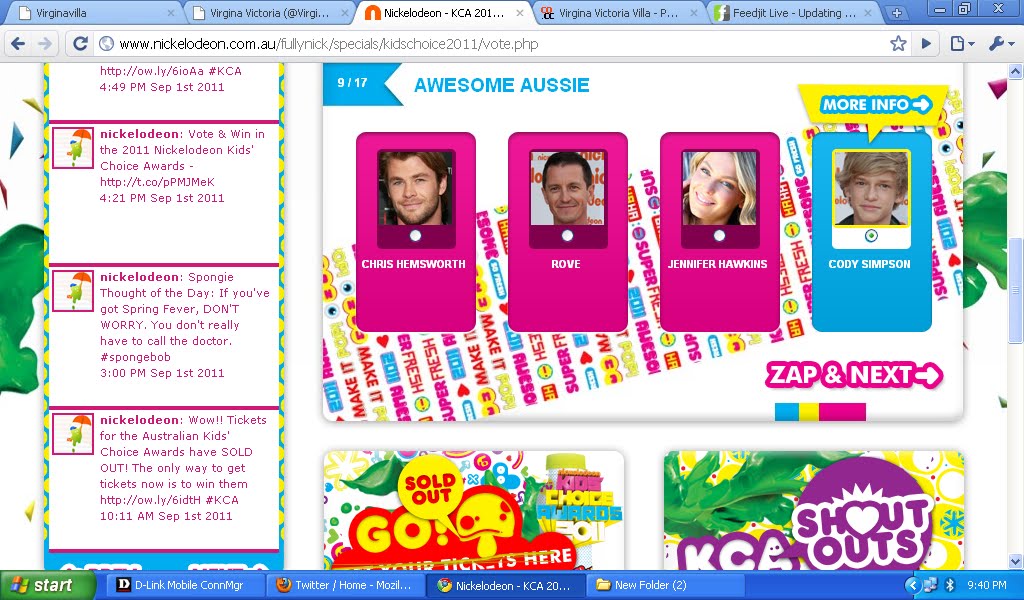Image resolution: width=1024 pixels, height=600 pixels.
Task: Select the Chris Hemsworth radio button
Action: tap(415, 236)
